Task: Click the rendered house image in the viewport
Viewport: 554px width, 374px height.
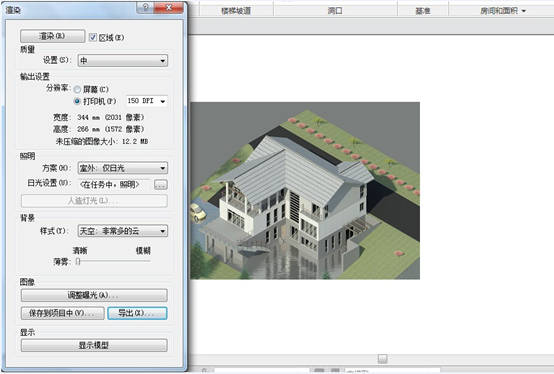Action: coord(305,191)
